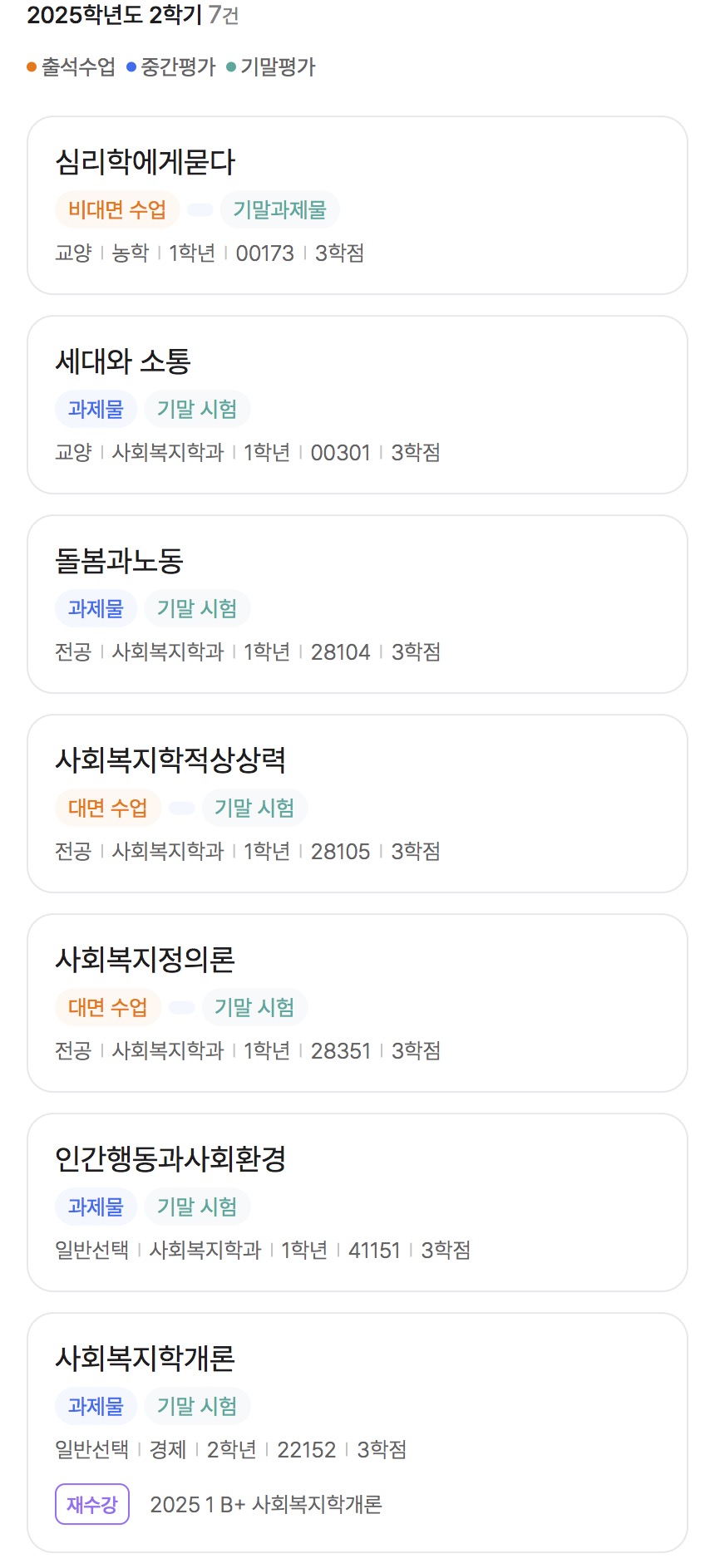
Task: Click 대면 수업 badge under 사회복지학적상상력
Action: [x=107, y=809]
